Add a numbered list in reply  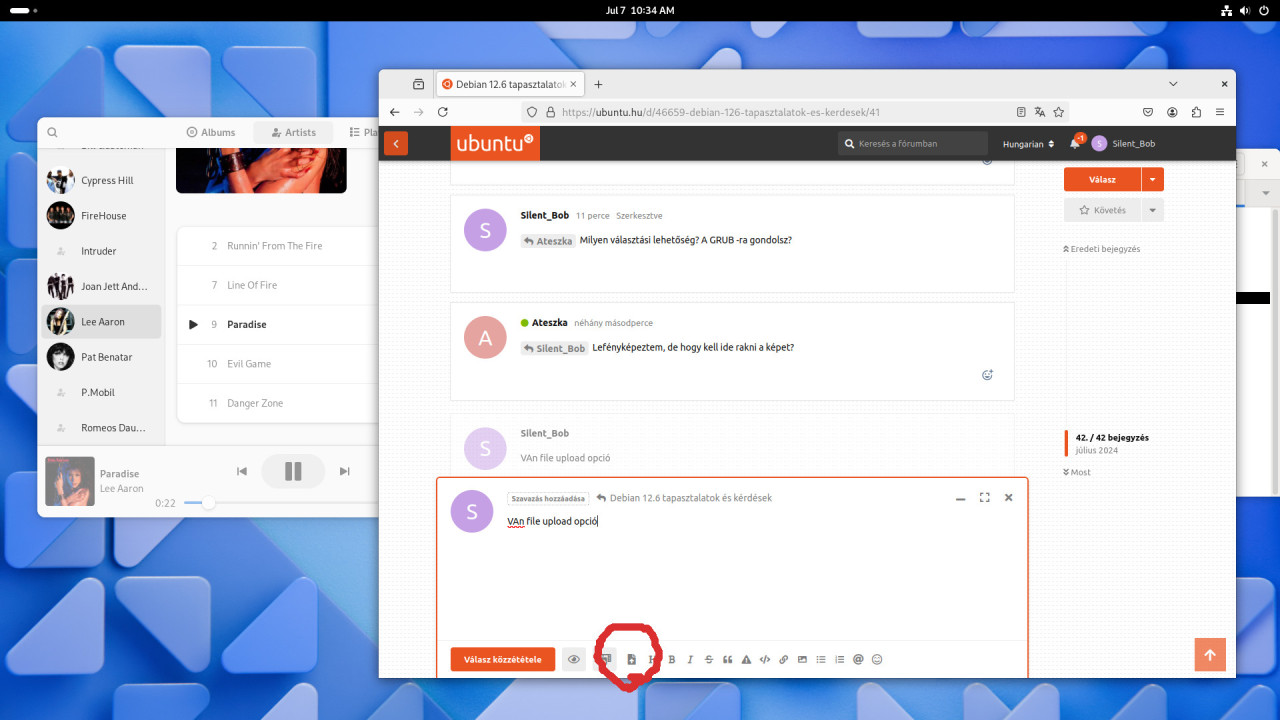pos(840,659)
